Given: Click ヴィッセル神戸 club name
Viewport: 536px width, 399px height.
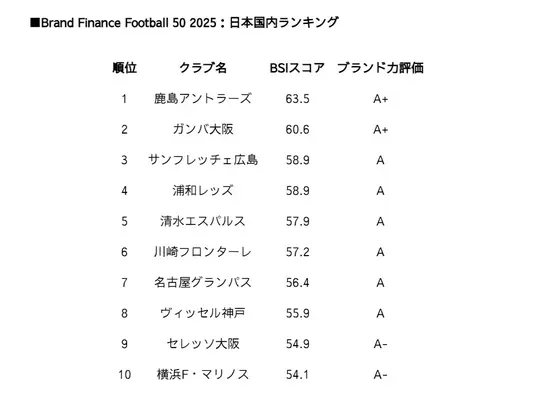Looking at the screenshot, I should (x=203, y=313).
